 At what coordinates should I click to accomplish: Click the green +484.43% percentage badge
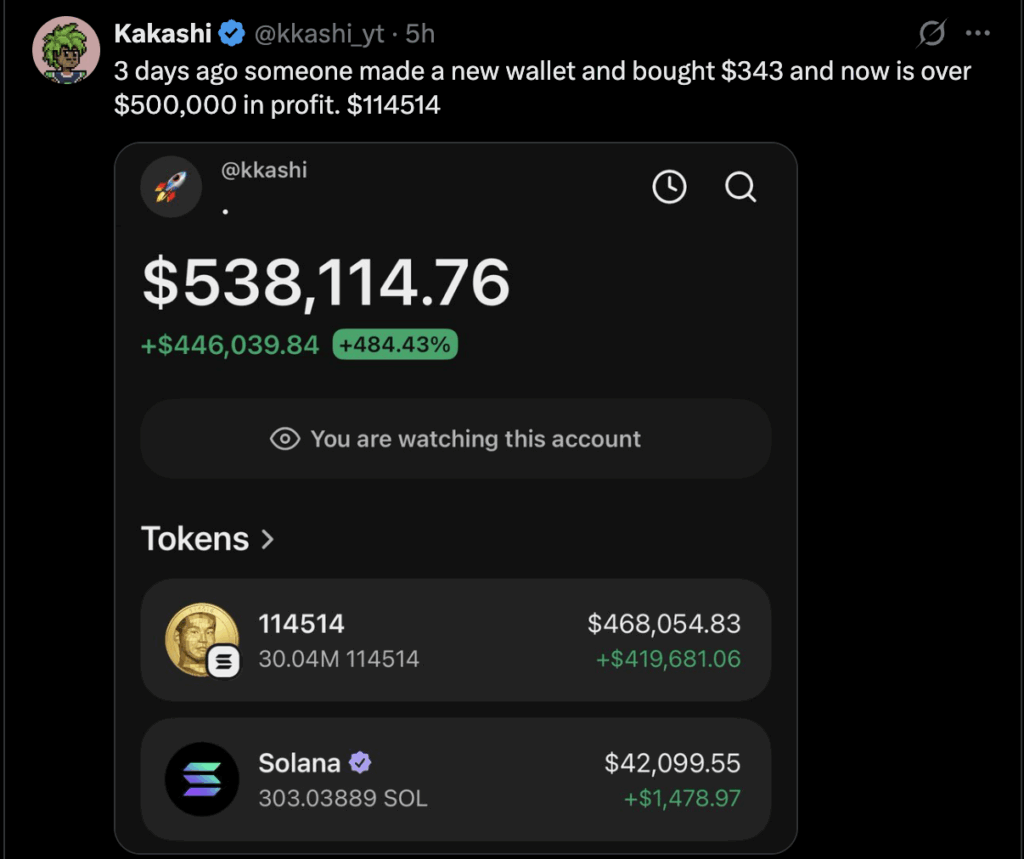pos(394,344)
